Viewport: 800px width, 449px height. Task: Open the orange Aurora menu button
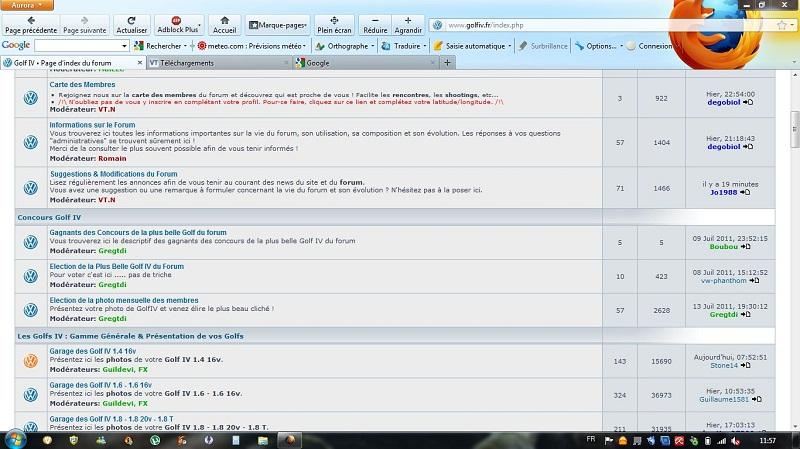point(27,5)
